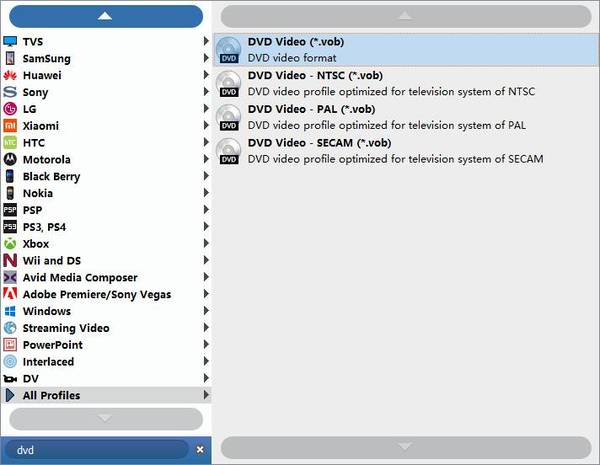Click the DVD disc icon for SECAM profile
The image size is (600, 465).
click(228, 151)
